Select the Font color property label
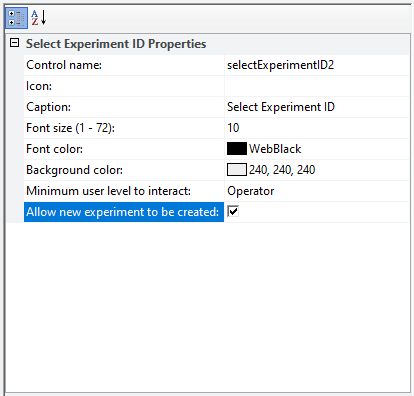 point(54,149)
